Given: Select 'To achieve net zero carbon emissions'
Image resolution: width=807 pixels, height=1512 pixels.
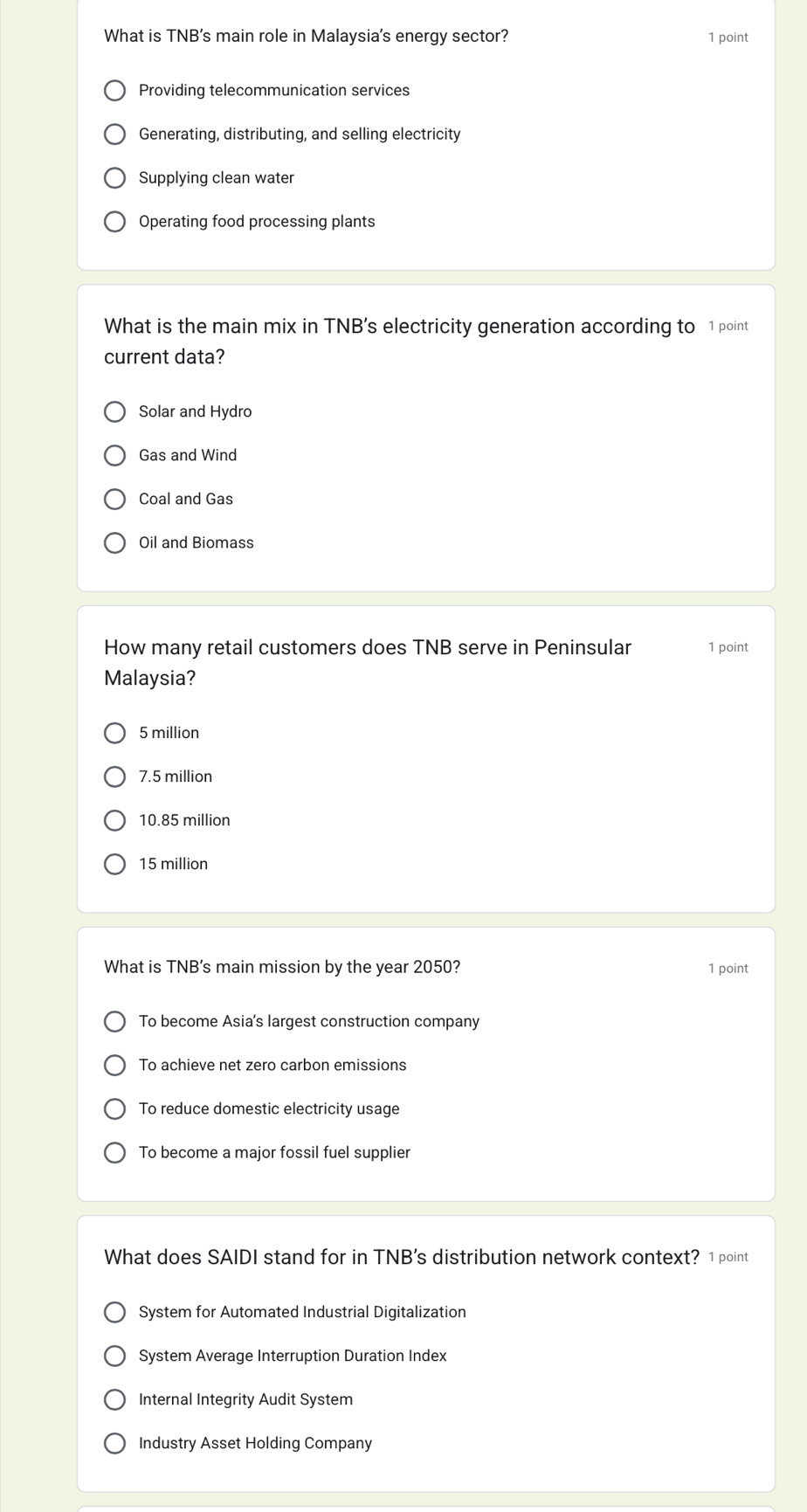Looking at the screenshot, I should pos(114,1066).
